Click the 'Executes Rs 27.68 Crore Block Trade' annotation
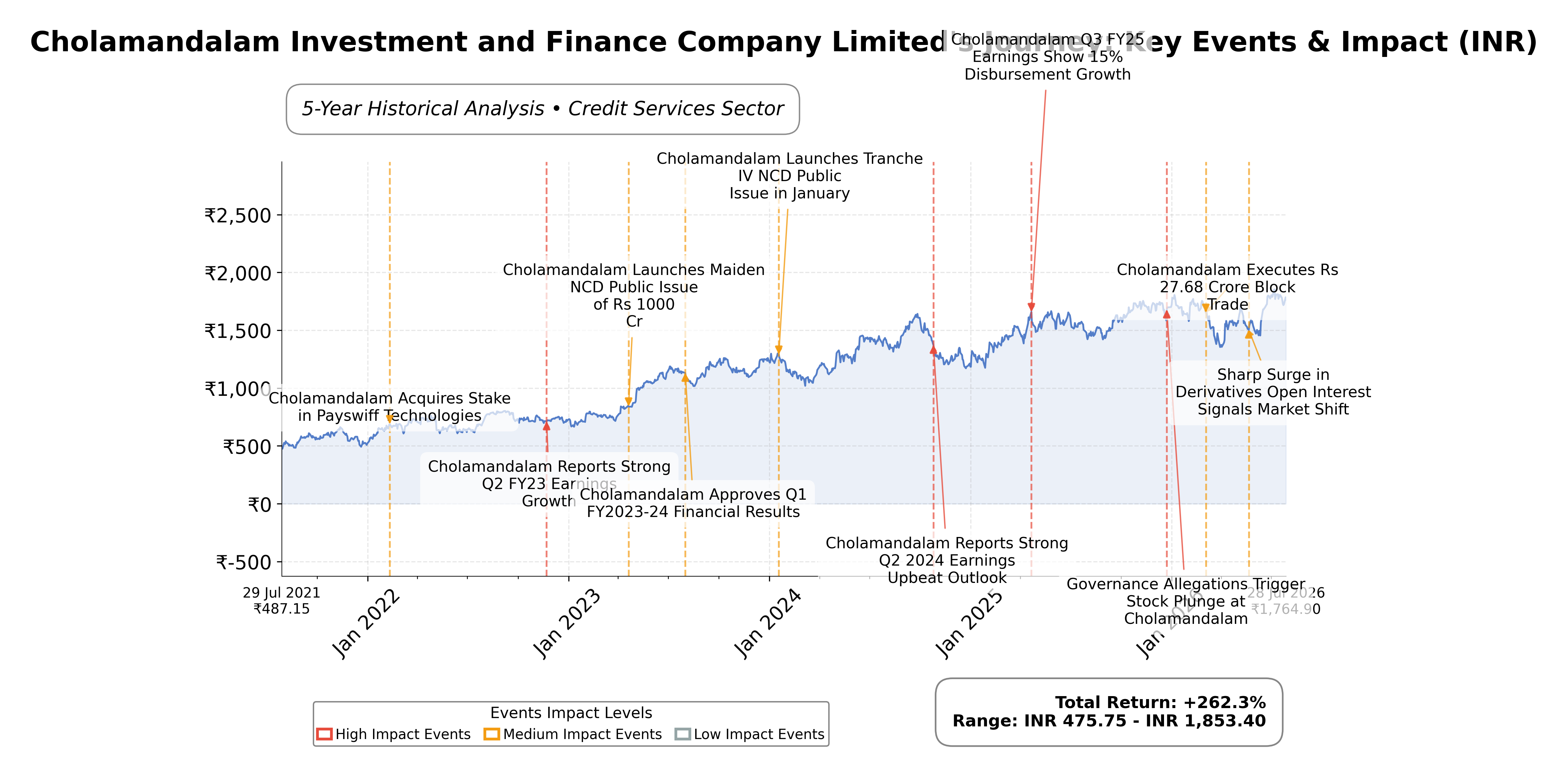This screenshot has width=1568, height=776. (x=1227, y=287)
